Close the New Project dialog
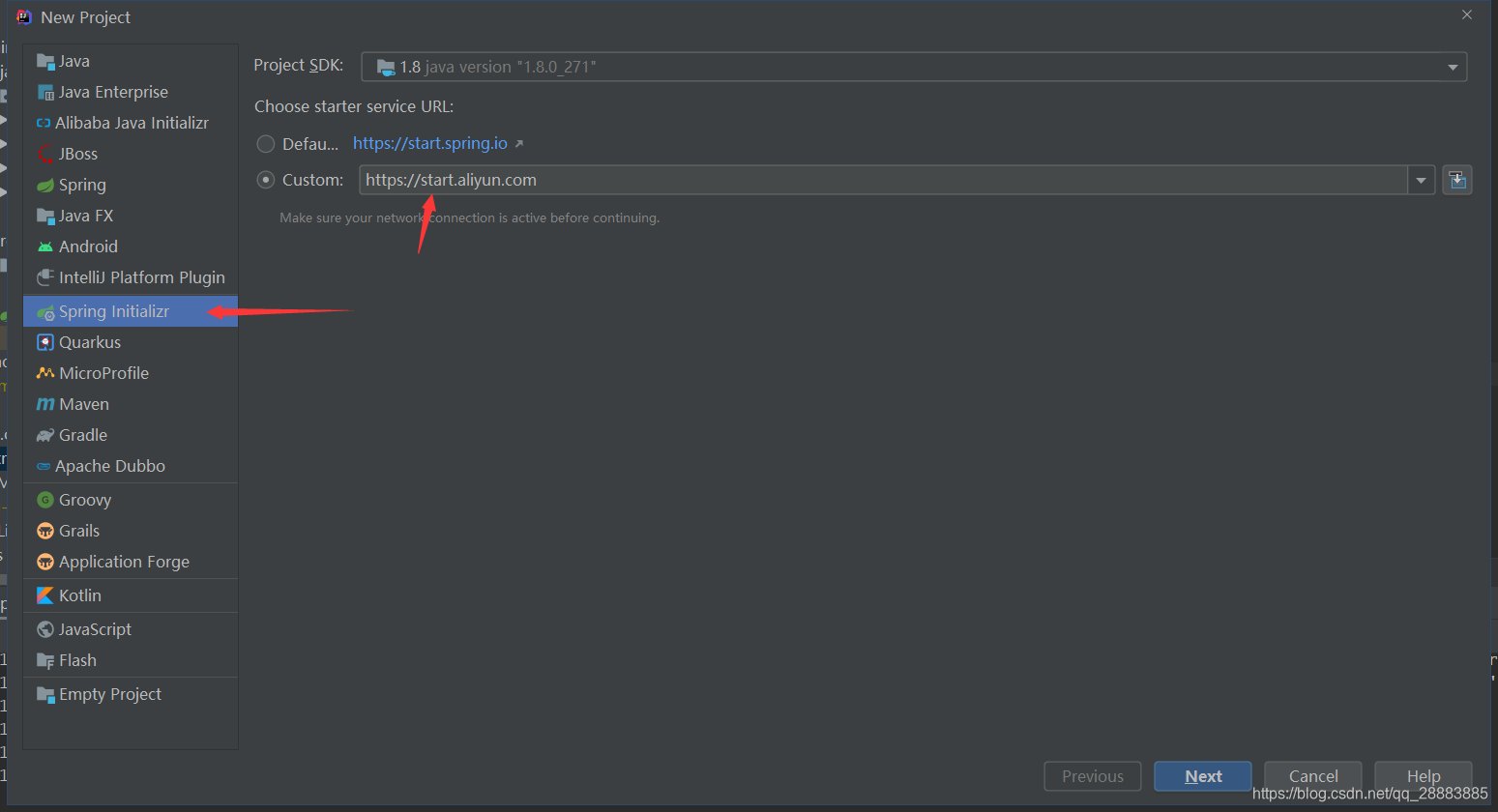Screen dimensions: 1498x812 tap(1467, 14)
